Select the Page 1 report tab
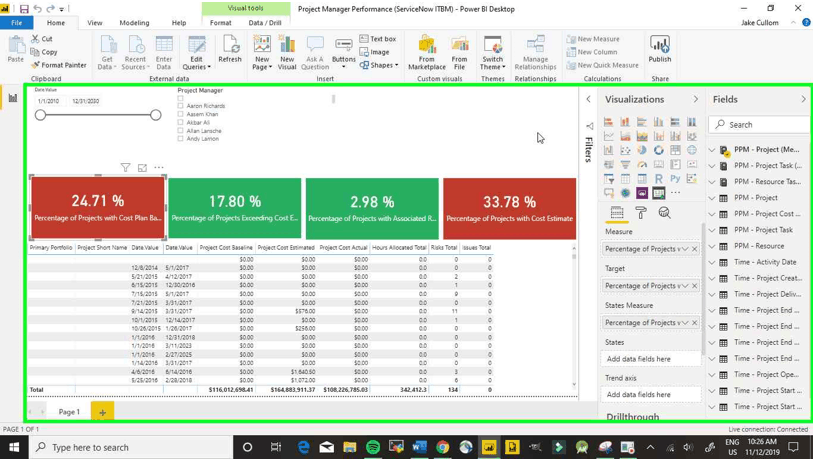 click(x=69, y=412)
